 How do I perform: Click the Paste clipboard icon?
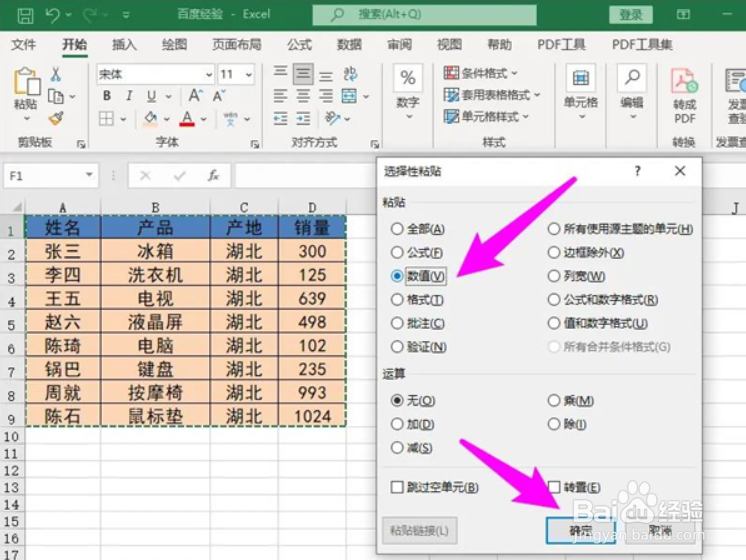point(27,81)
